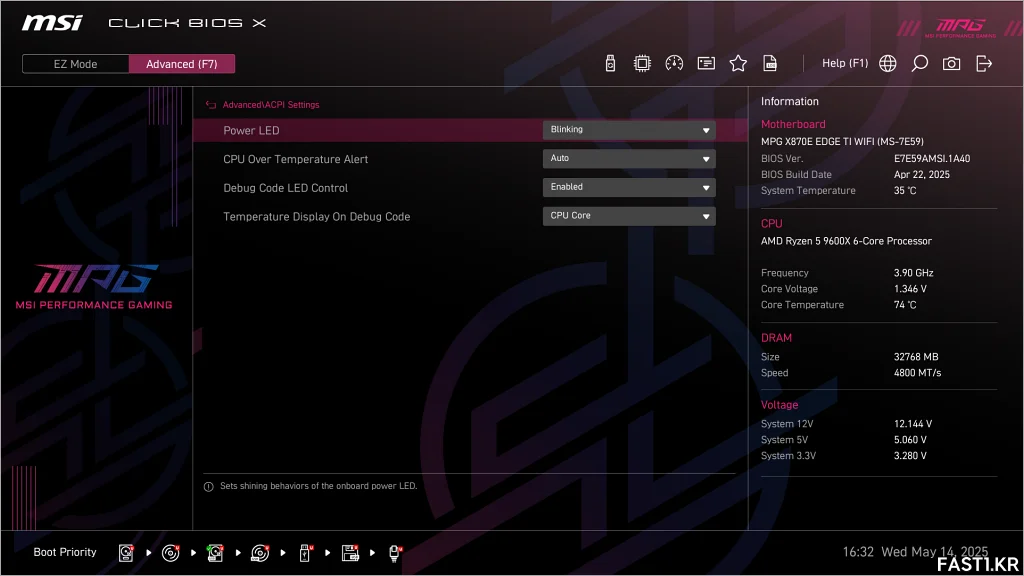Click DRAM size value 32768 MB
1024x576 pixels.
(916, 357)
